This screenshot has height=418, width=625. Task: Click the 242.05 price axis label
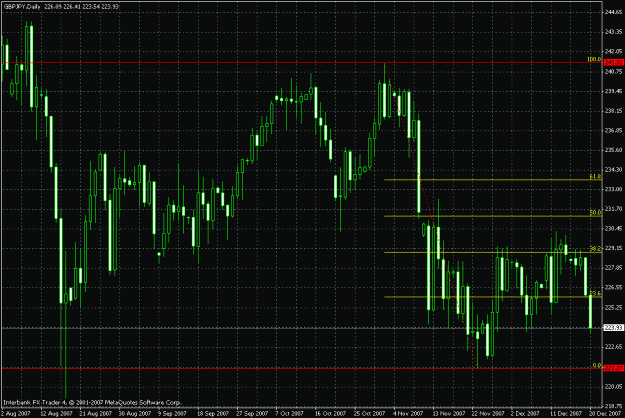[x=613, y=51]
